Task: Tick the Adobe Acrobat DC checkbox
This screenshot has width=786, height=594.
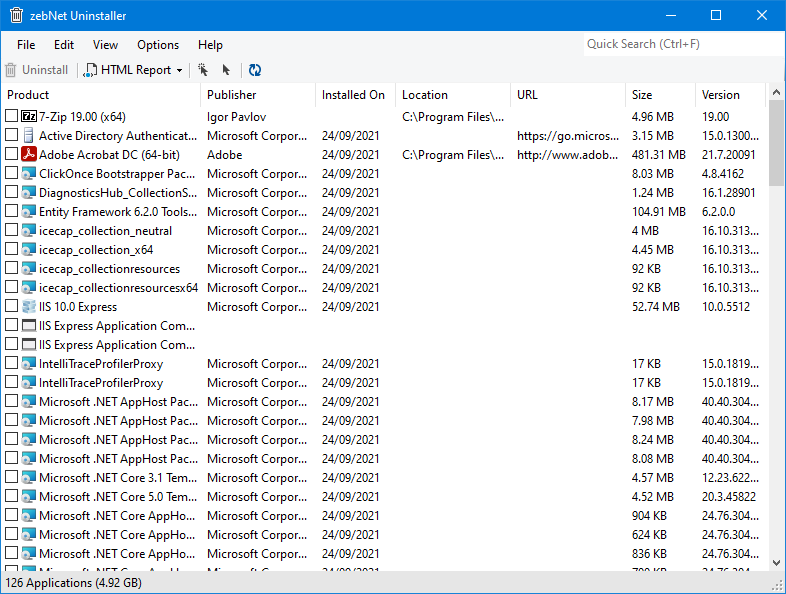Action: tap(12, 155)
